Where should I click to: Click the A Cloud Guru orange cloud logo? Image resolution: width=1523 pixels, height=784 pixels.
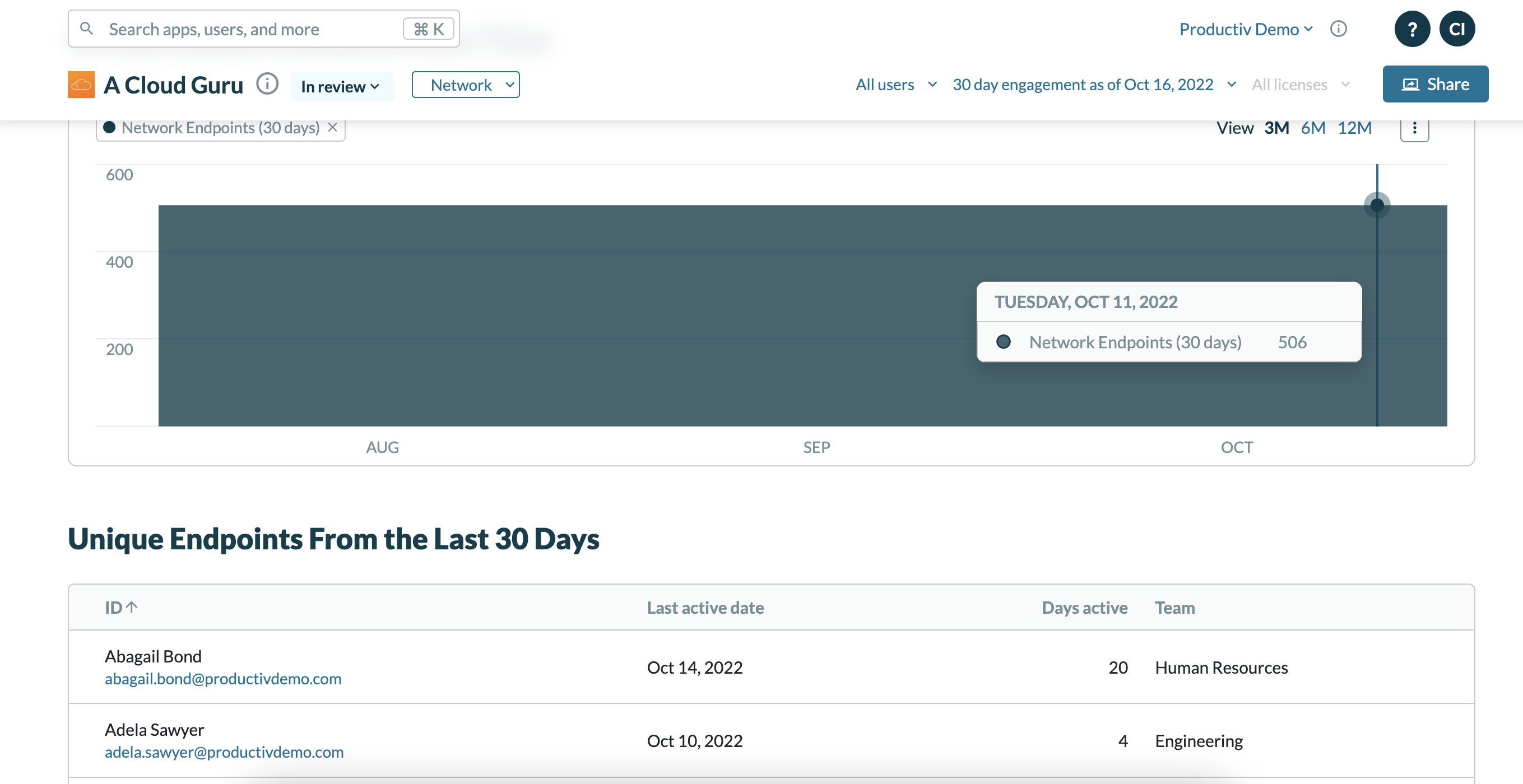[x=81, y=85]
